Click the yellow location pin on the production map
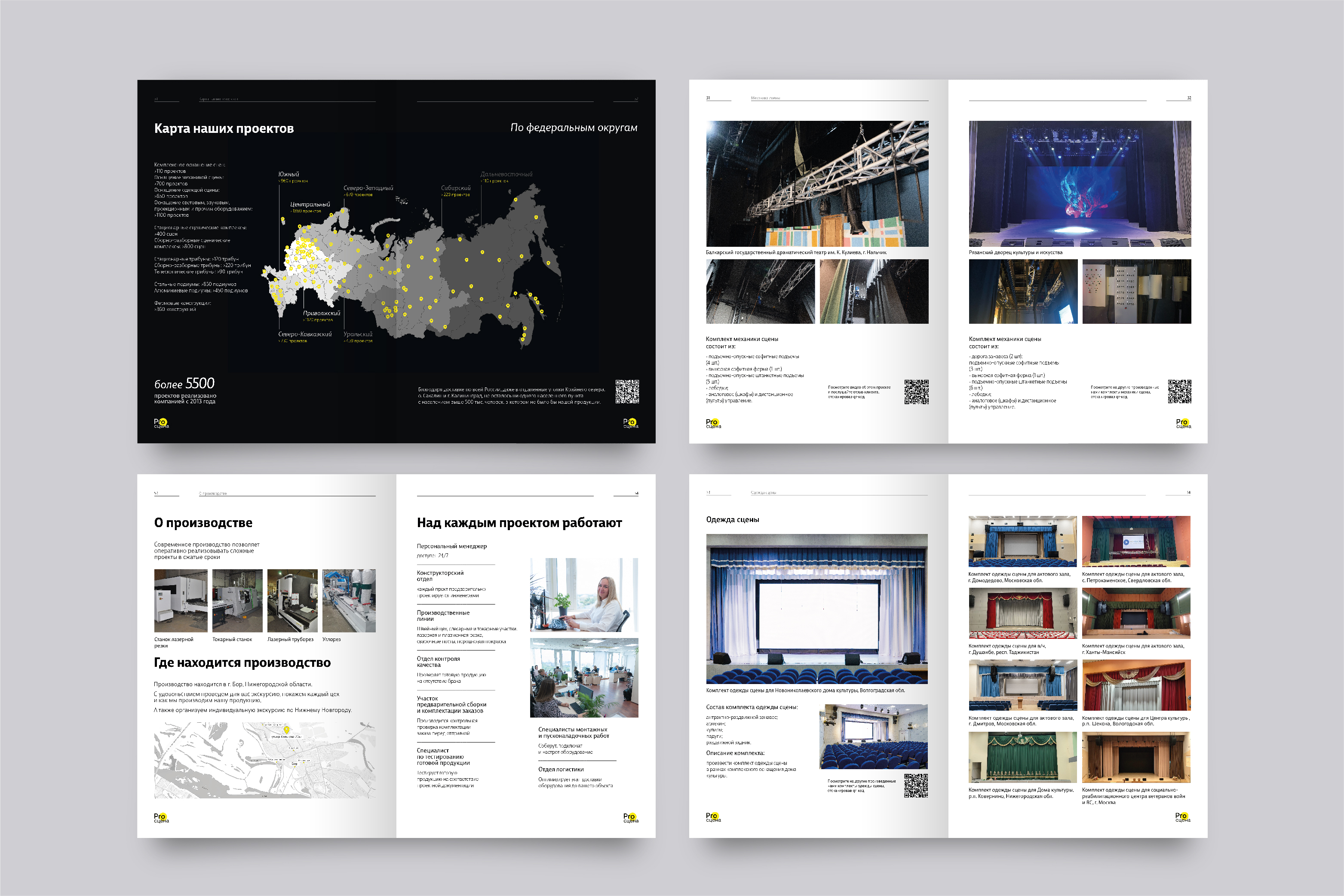Viewport: 1344px width, 896px height. (287, 730)
